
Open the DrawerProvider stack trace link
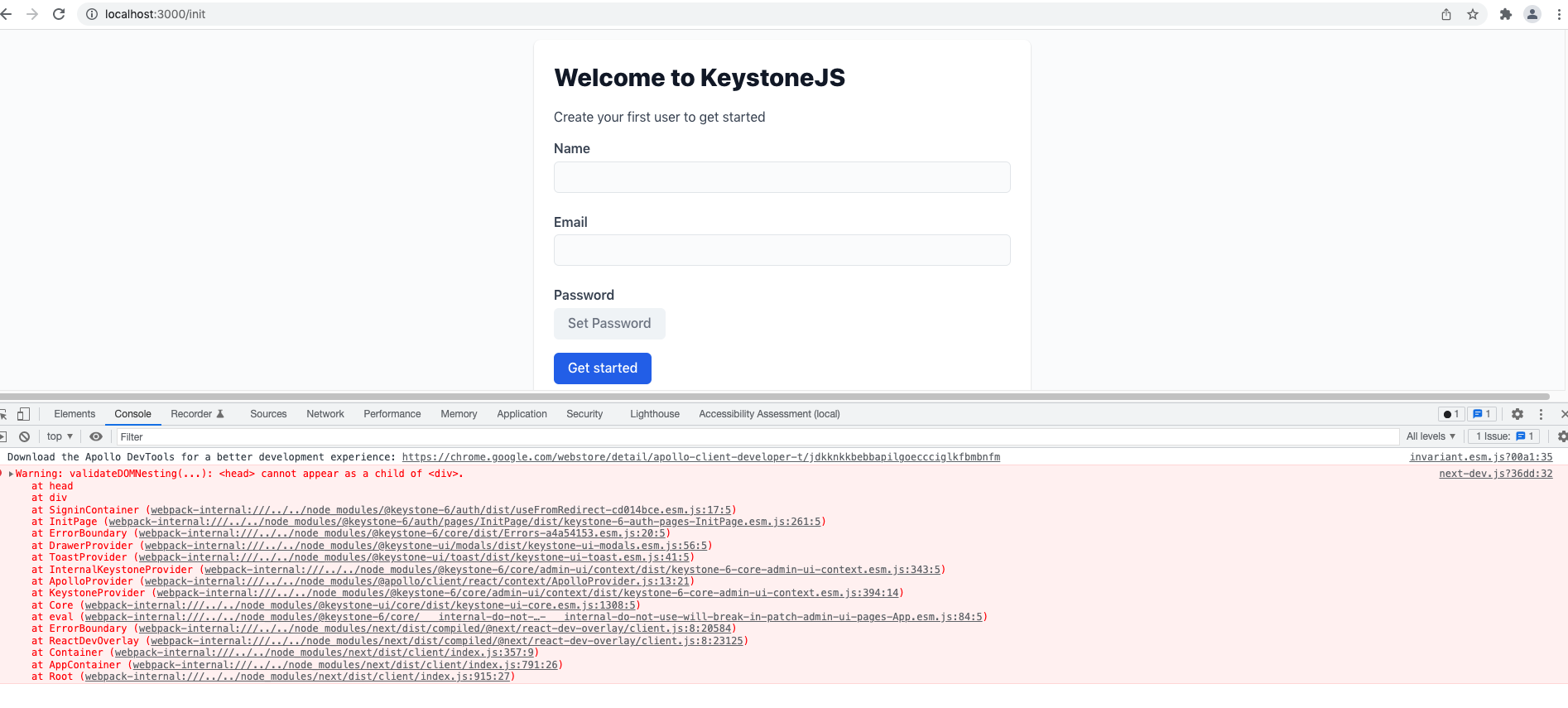tap(426, 546)
